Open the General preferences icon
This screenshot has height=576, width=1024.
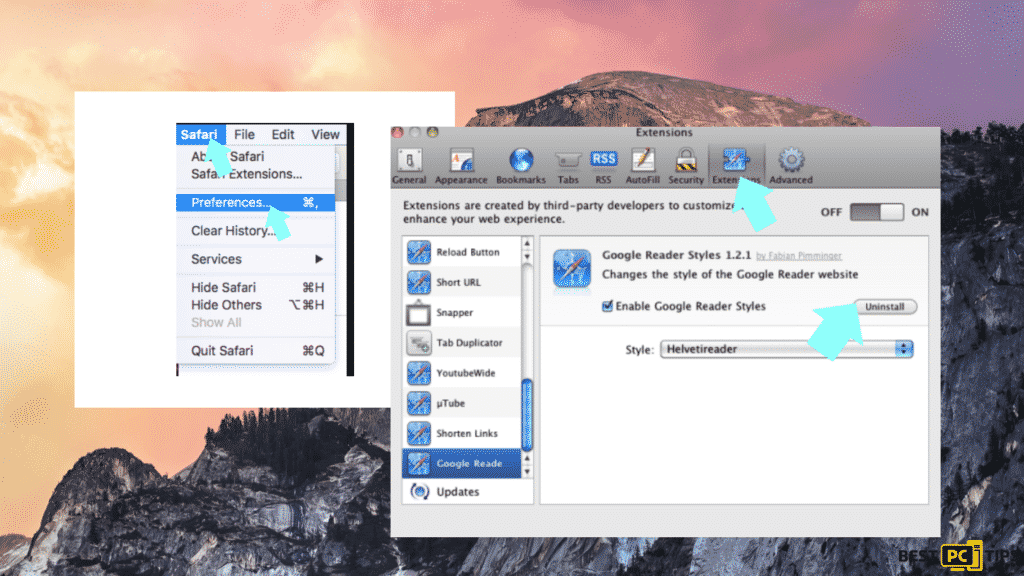[409, 161]
